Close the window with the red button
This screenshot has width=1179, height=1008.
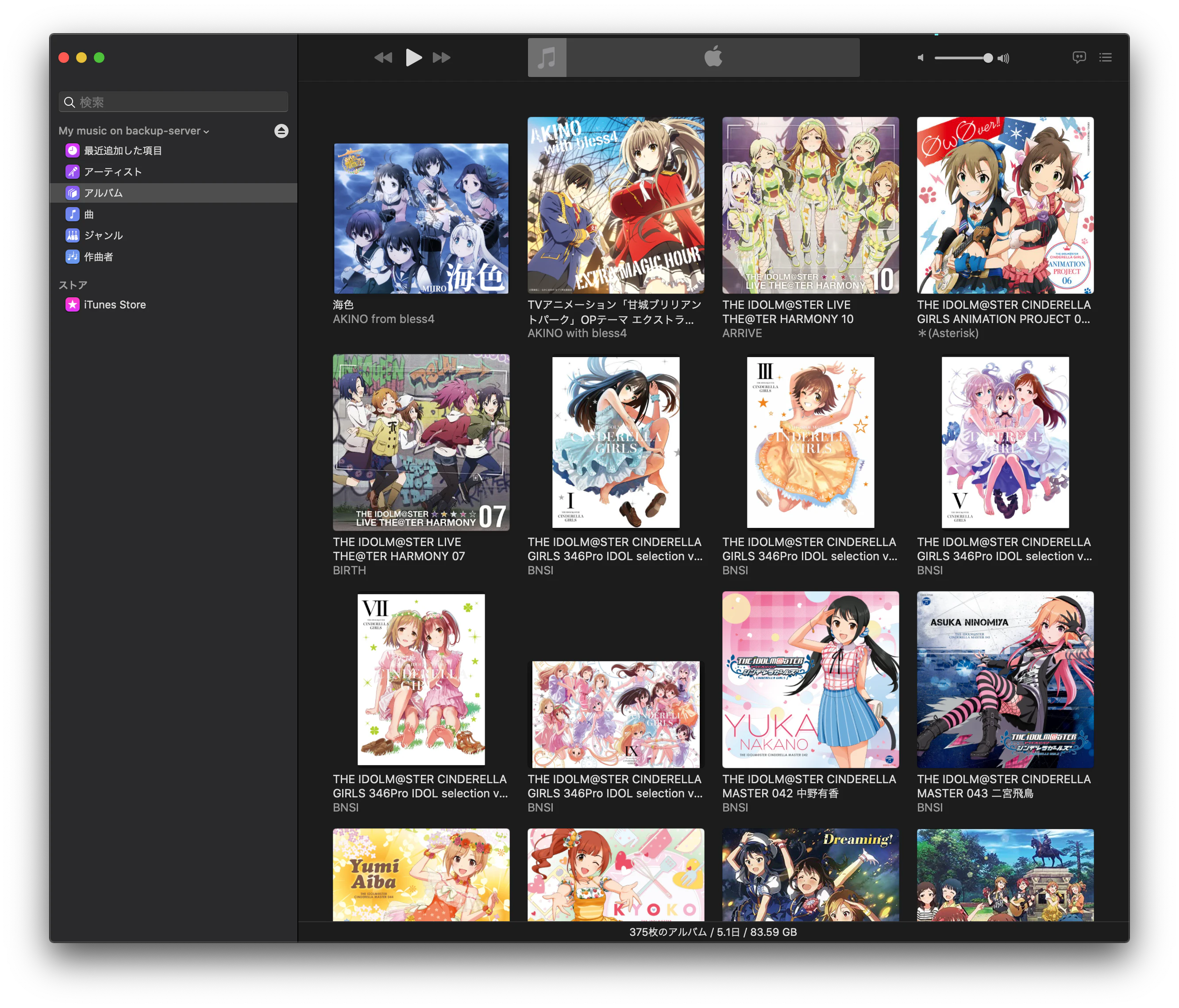pyautogui.click(x=64, y=58)
